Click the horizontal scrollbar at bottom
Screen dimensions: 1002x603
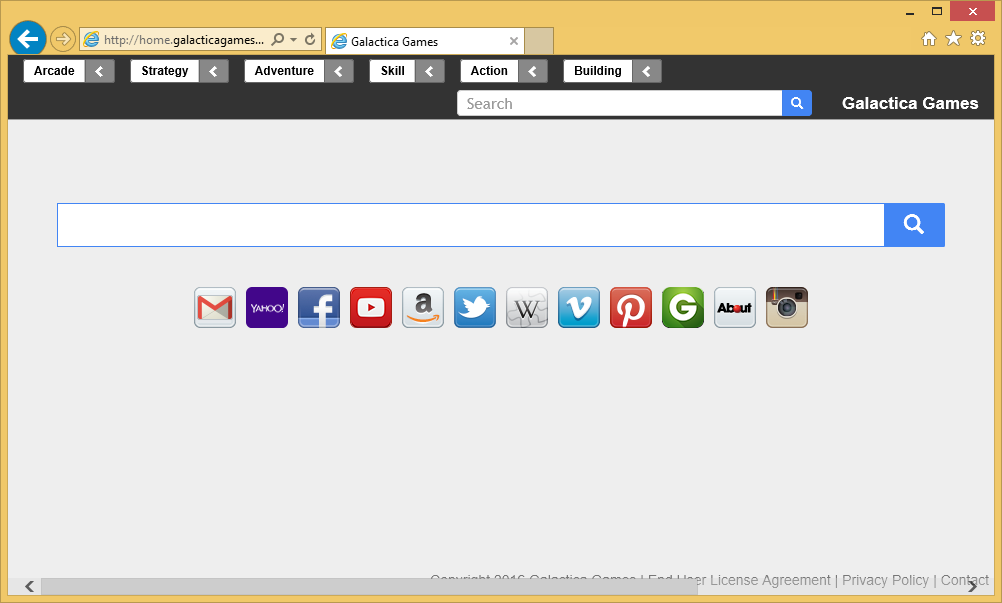coord(368,587)
